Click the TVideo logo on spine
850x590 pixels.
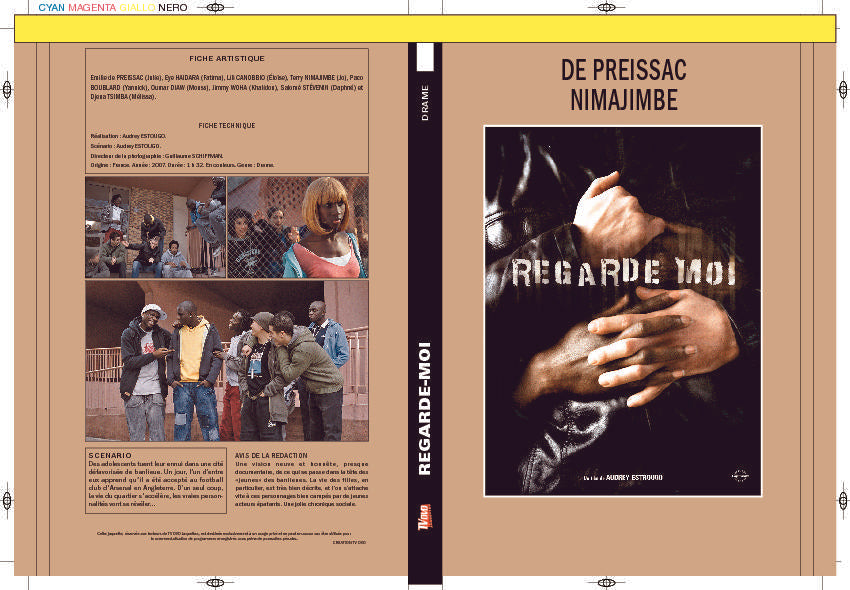pyautogui.click(x=425, y=517)
